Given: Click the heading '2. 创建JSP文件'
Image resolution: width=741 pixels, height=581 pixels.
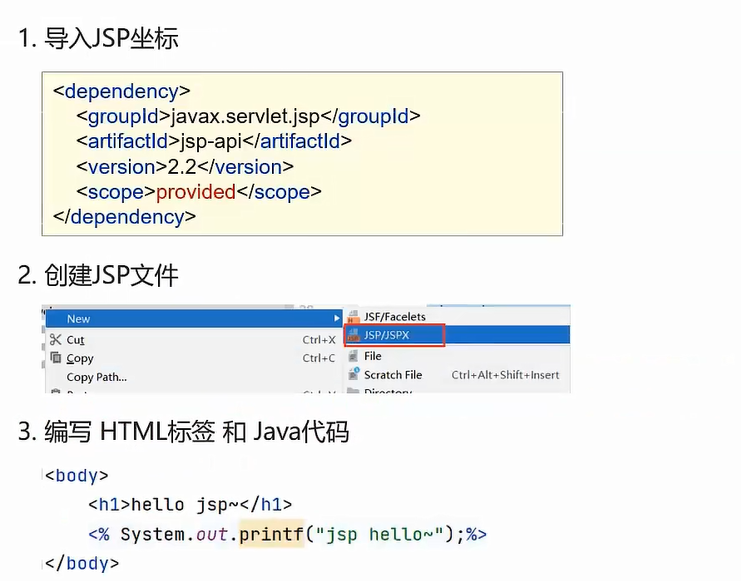Looking at the screenshot, I should coord(98,275).
